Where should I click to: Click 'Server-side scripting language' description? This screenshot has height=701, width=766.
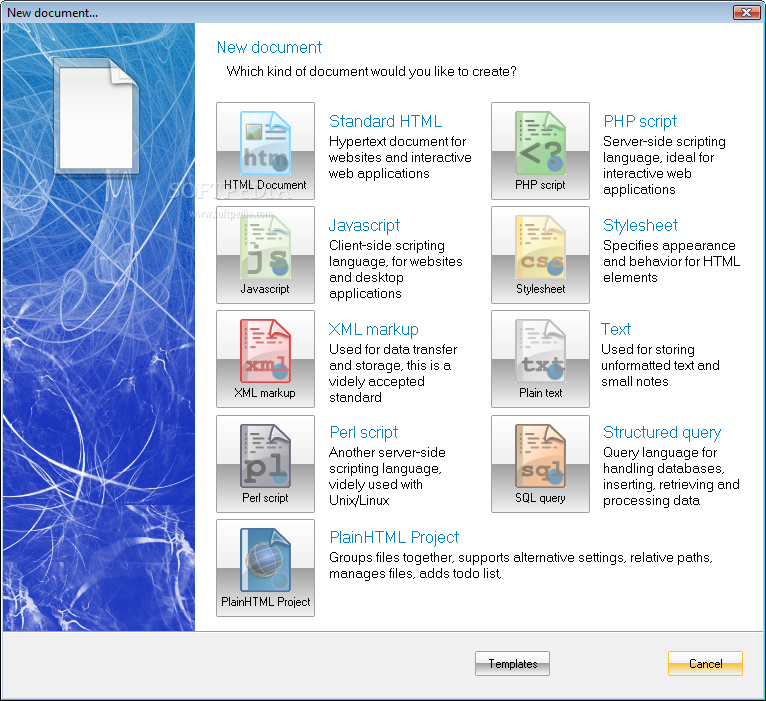(664, 165)
